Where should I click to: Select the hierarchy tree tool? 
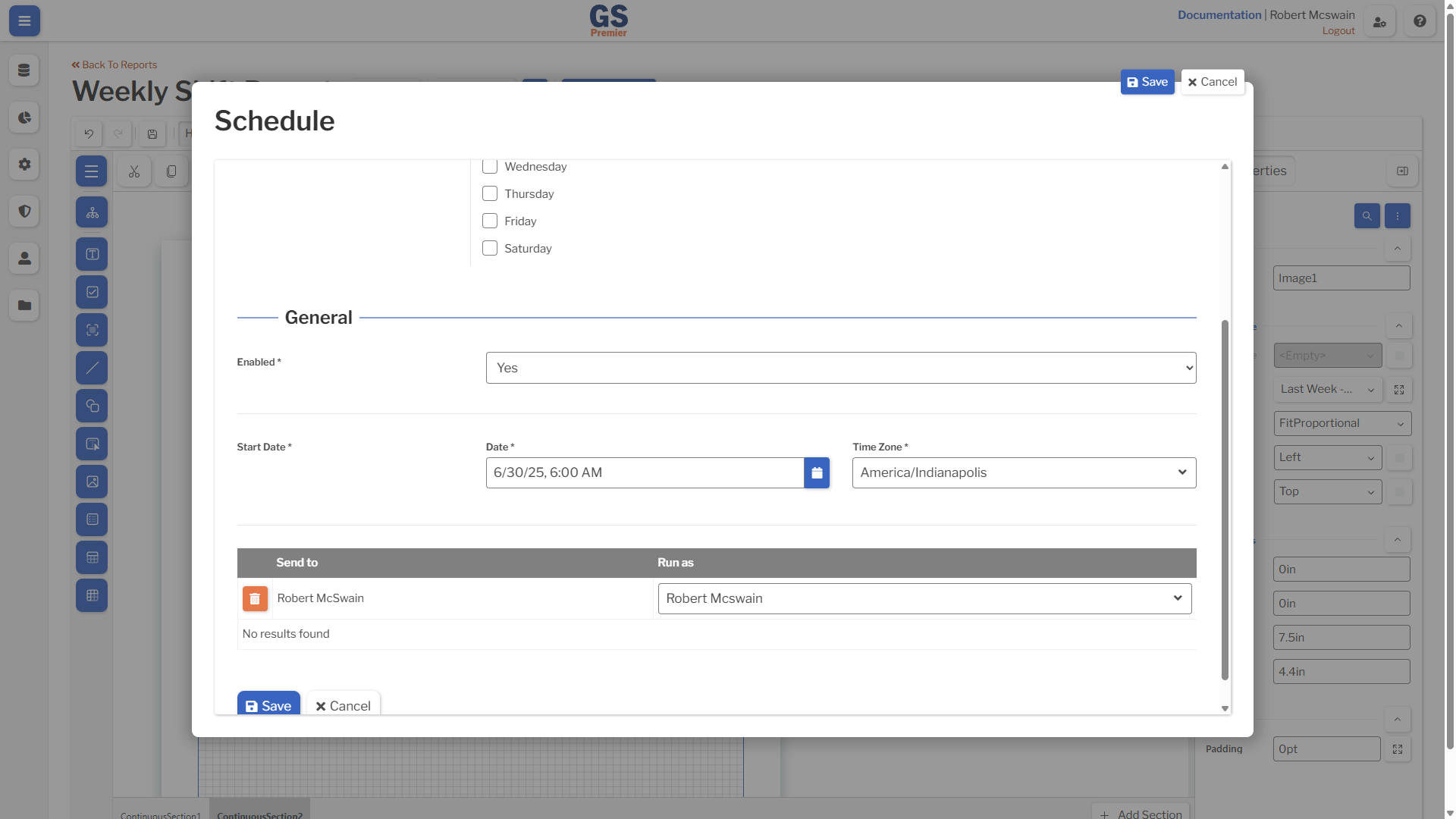[92, 213]
